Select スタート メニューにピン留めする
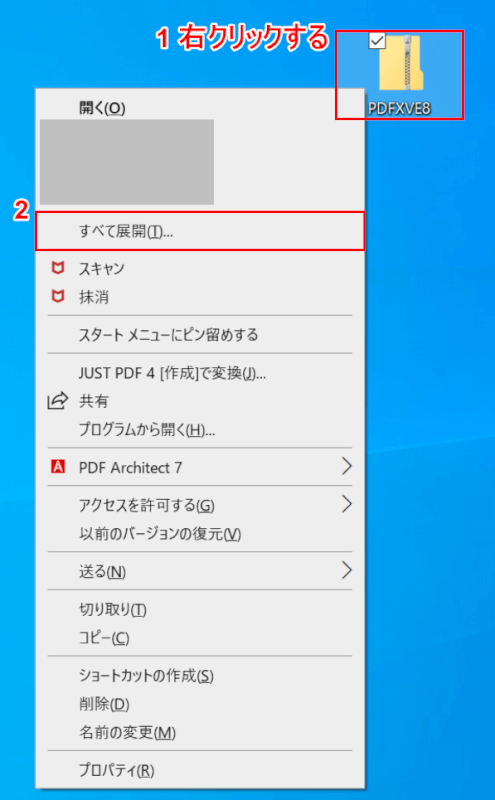This screenshot has height=800, width=495. coord(200,335)
